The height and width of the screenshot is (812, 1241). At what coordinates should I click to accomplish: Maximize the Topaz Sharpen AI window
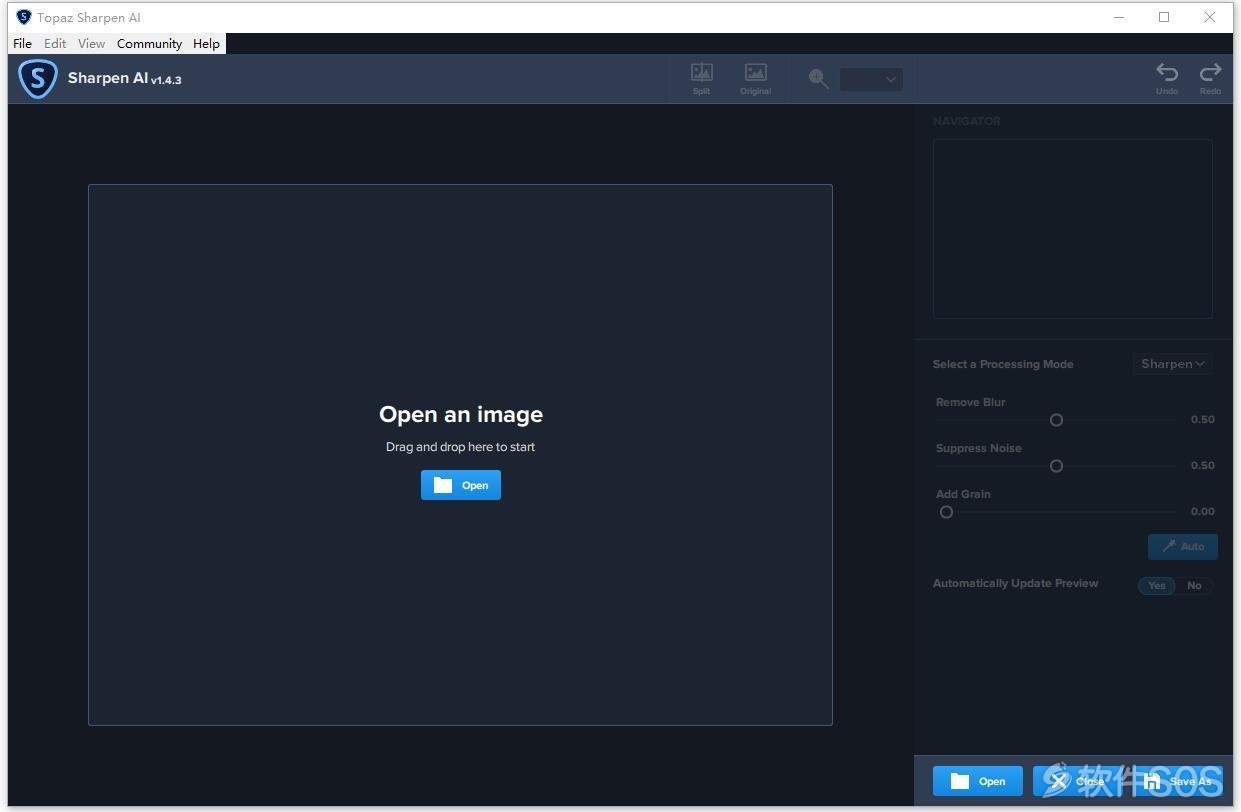tap(1164, 17)
